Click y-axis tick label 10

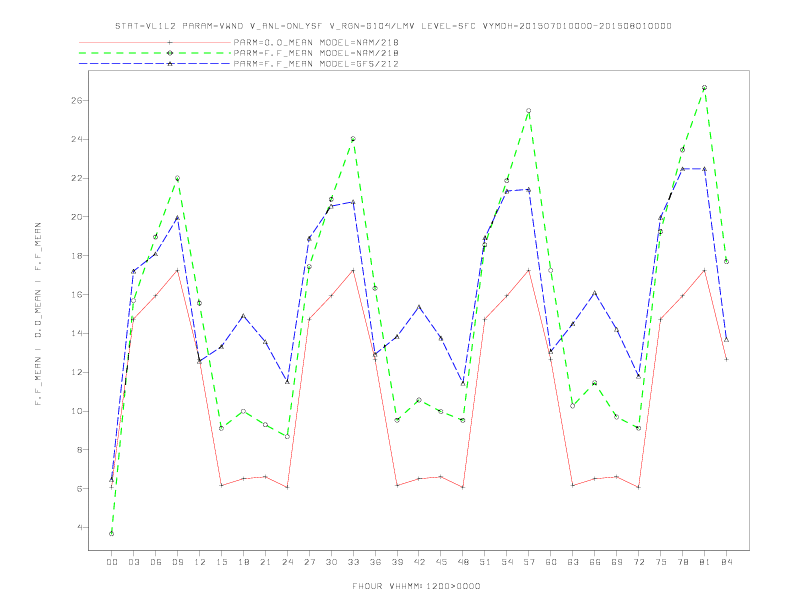(76, 412)
